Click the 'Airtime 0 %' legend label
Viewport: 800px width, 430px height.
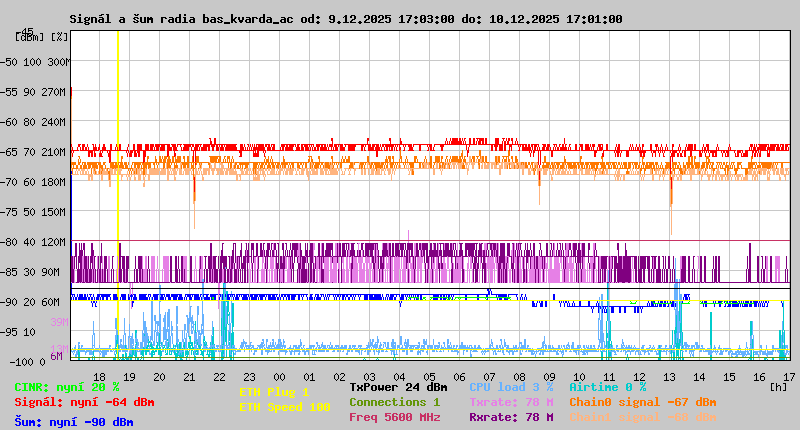point(608,387)
